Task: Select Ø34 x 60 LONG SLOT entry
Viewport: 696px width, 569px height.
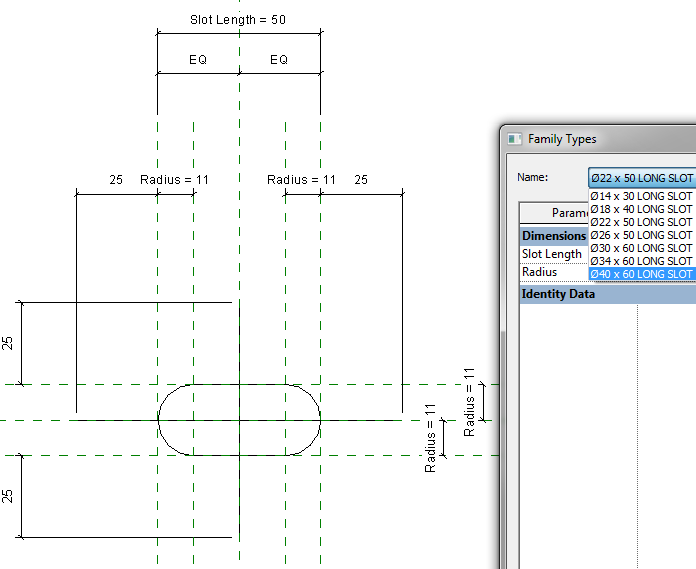Action: 642,261
